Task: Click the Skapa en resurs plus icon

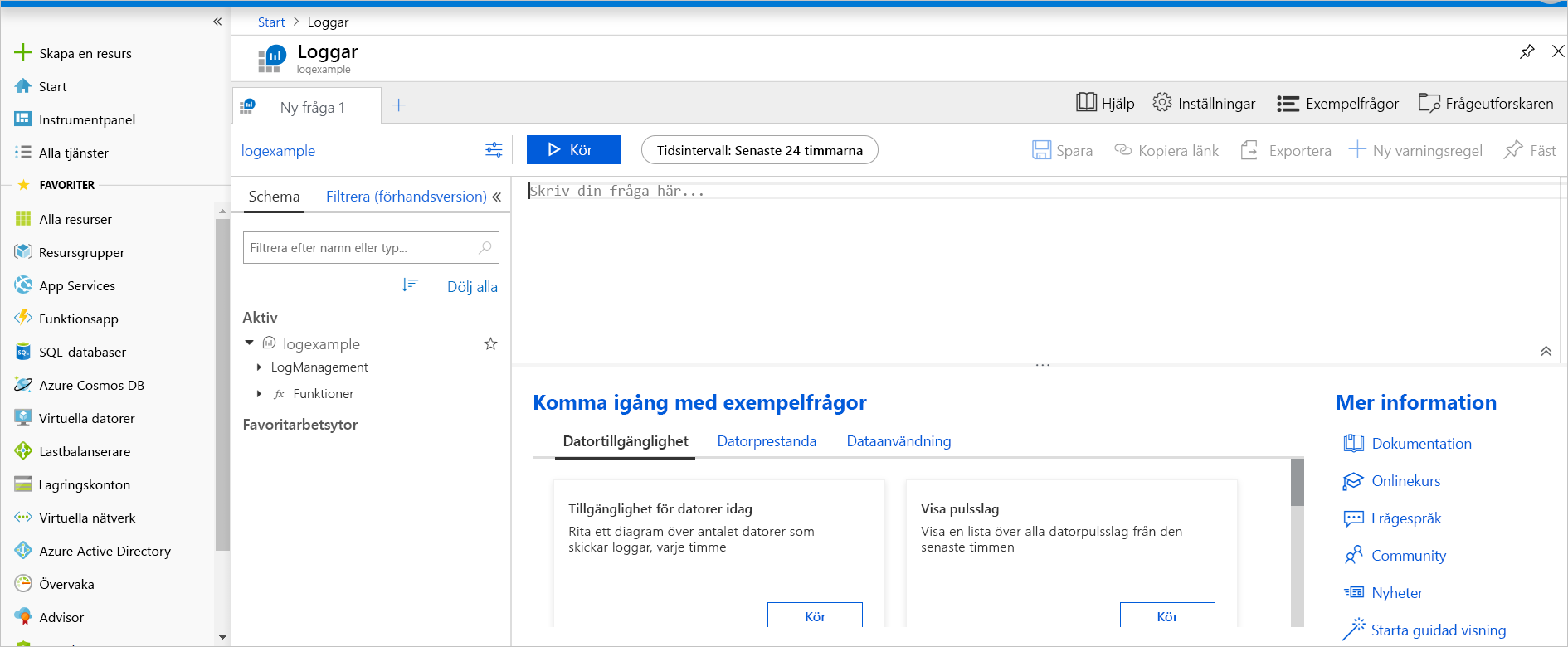Action: pyautogui.click(x=23, y=53)
